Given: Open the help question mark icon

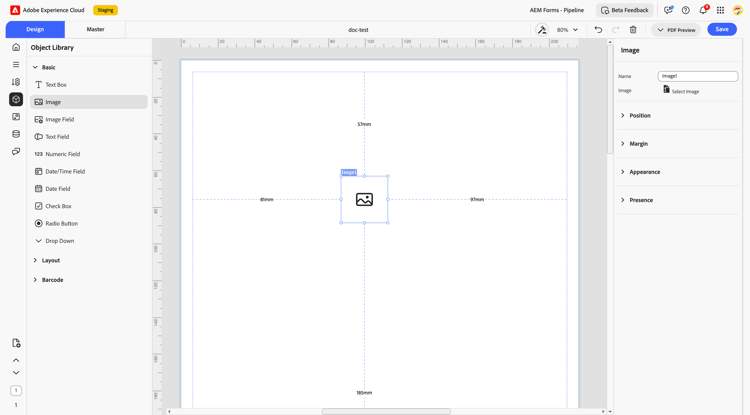Looking at the screenshot, I should pyautogui.click(x=685, y=10).
